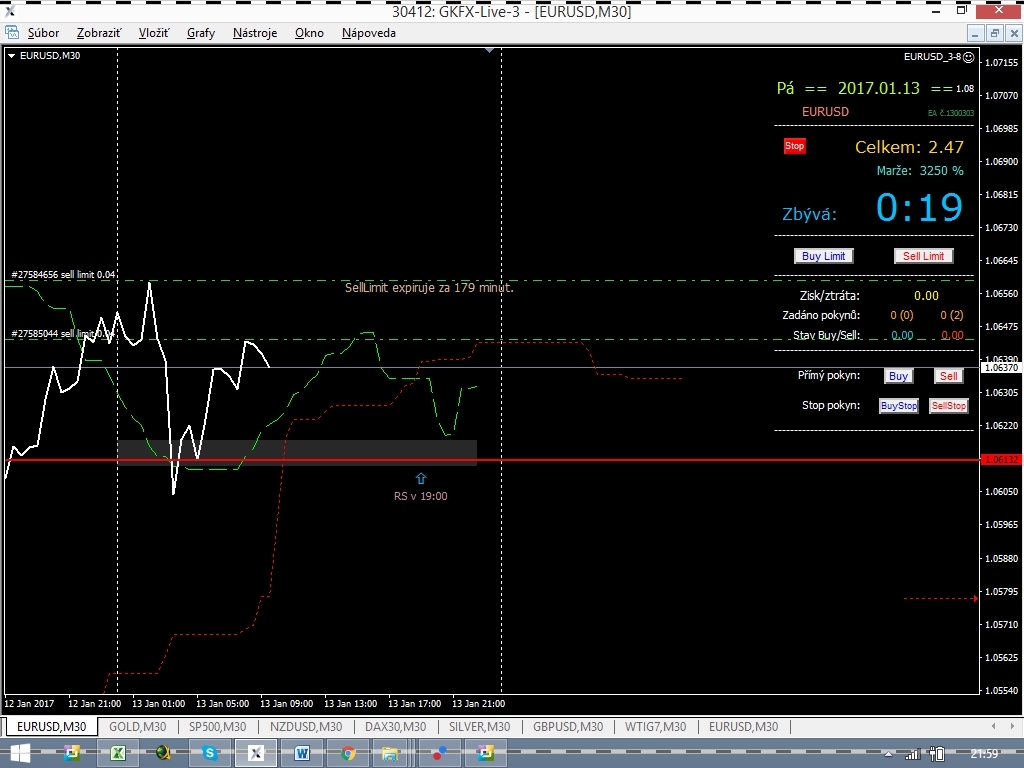Image resolution: width=1024 pixels, height=768 pixels.
Task: Switch to the DAX30,M30 tab
Action: point(395,726)
